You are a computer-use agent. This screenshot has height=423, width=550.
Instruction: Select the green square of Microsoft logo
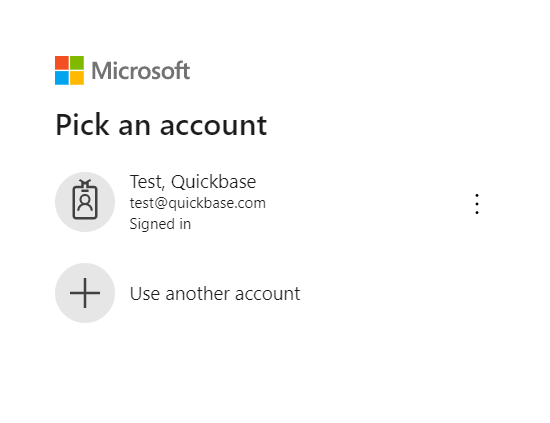(x=77, y=63)
